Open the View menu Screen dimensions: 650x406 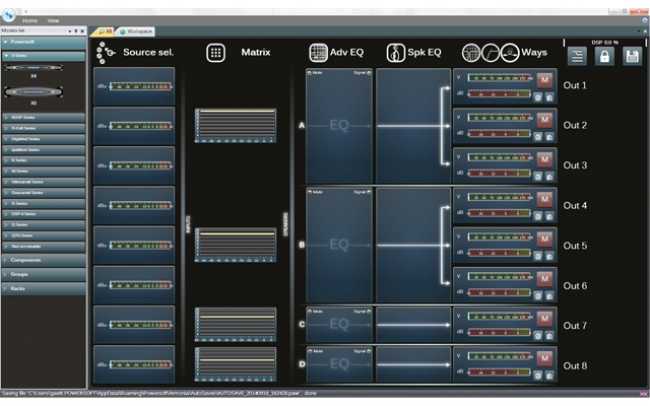click(x=53, y=21)
